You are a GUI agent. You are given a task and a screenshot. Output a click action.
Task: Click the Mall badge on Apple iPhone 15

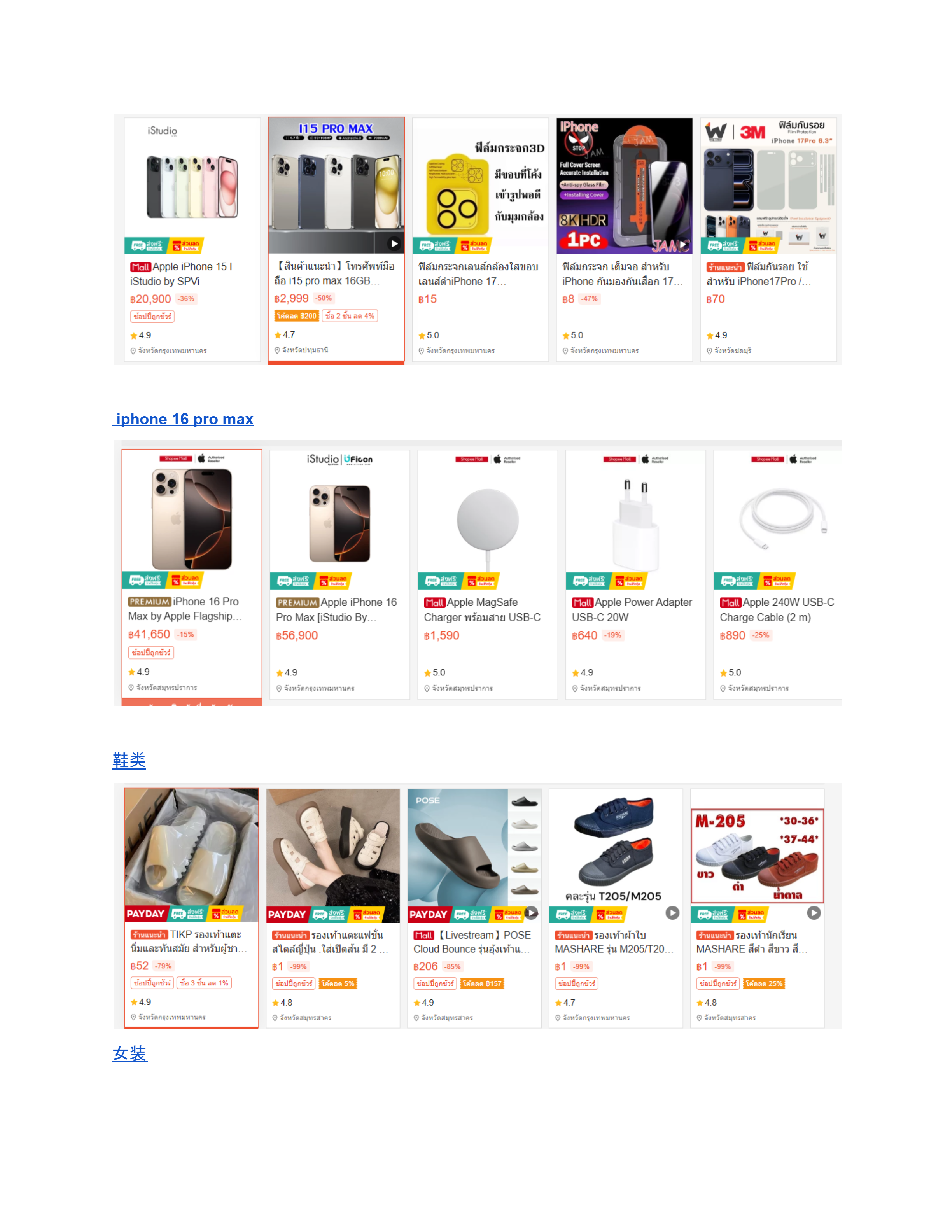[140, 267]
